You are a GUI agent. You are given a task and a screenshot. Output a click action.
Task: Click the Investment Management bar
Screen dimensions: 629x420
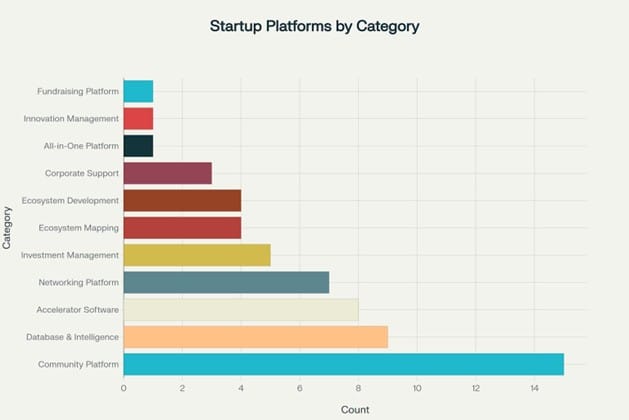click(197, 255)
